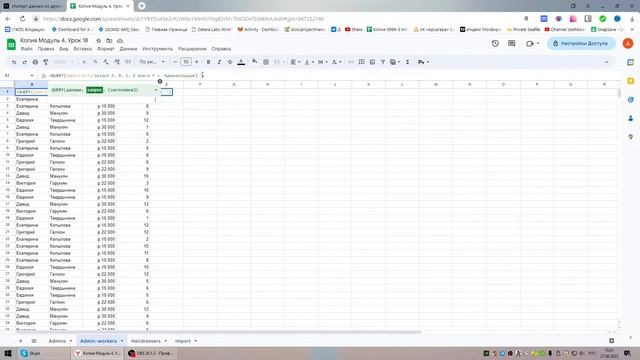Decrease font size with minus button
Image resolution: width=640 pixels, height=360 pixels.
175,62
